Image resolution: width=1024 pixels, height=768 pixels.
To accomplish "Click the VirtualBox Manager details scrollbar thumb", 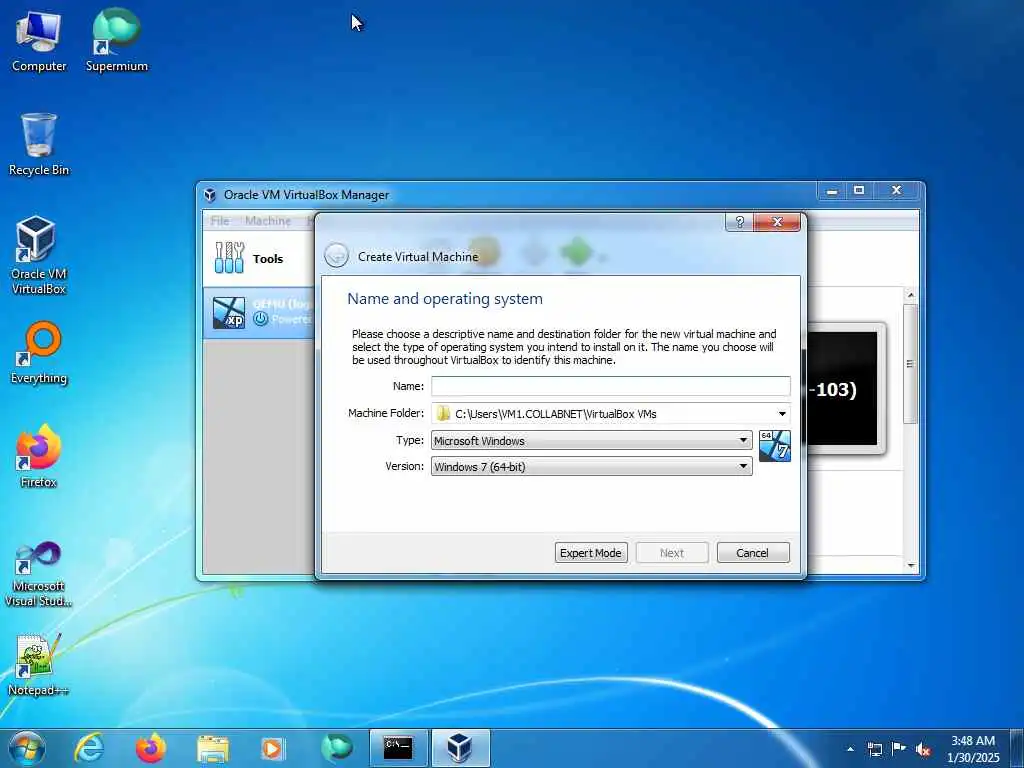I will (910, 363).
